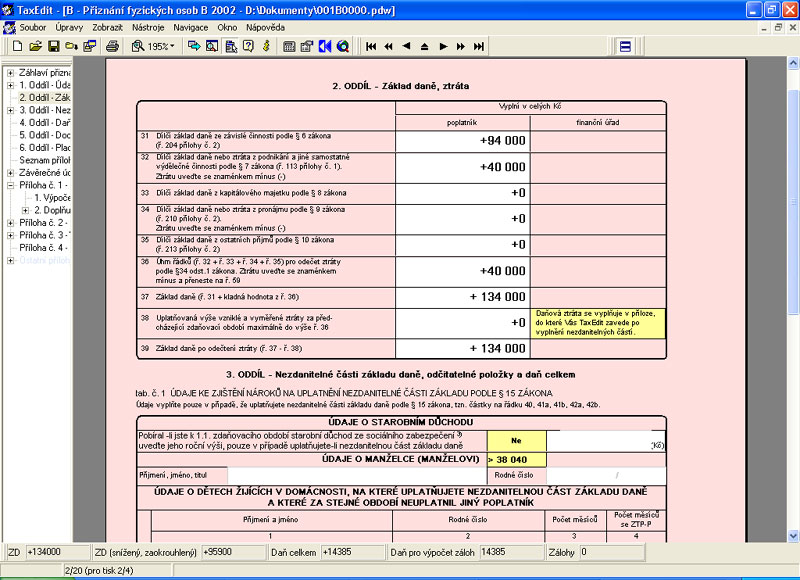This screenshot has height=580, width=800.
Task: Click the right-arrow page toolbar icon
Action: click(194, 46)
